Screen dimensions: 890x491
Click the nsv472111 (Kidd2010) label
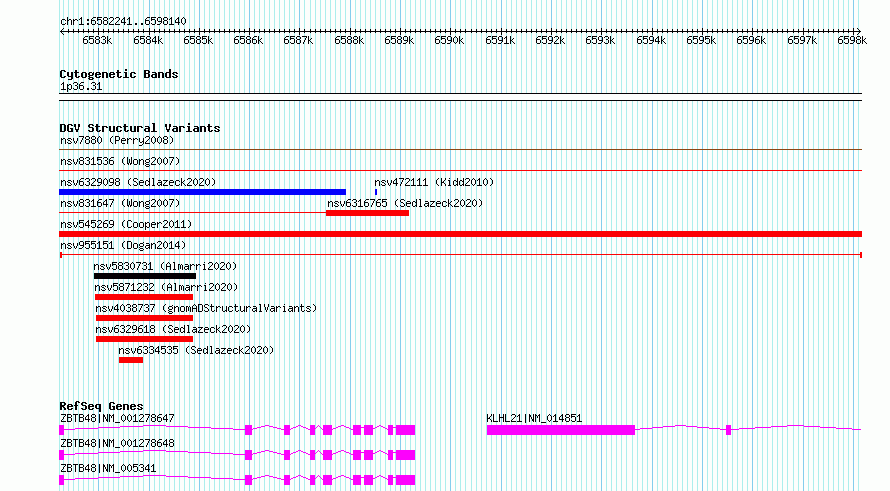(434, 182)
